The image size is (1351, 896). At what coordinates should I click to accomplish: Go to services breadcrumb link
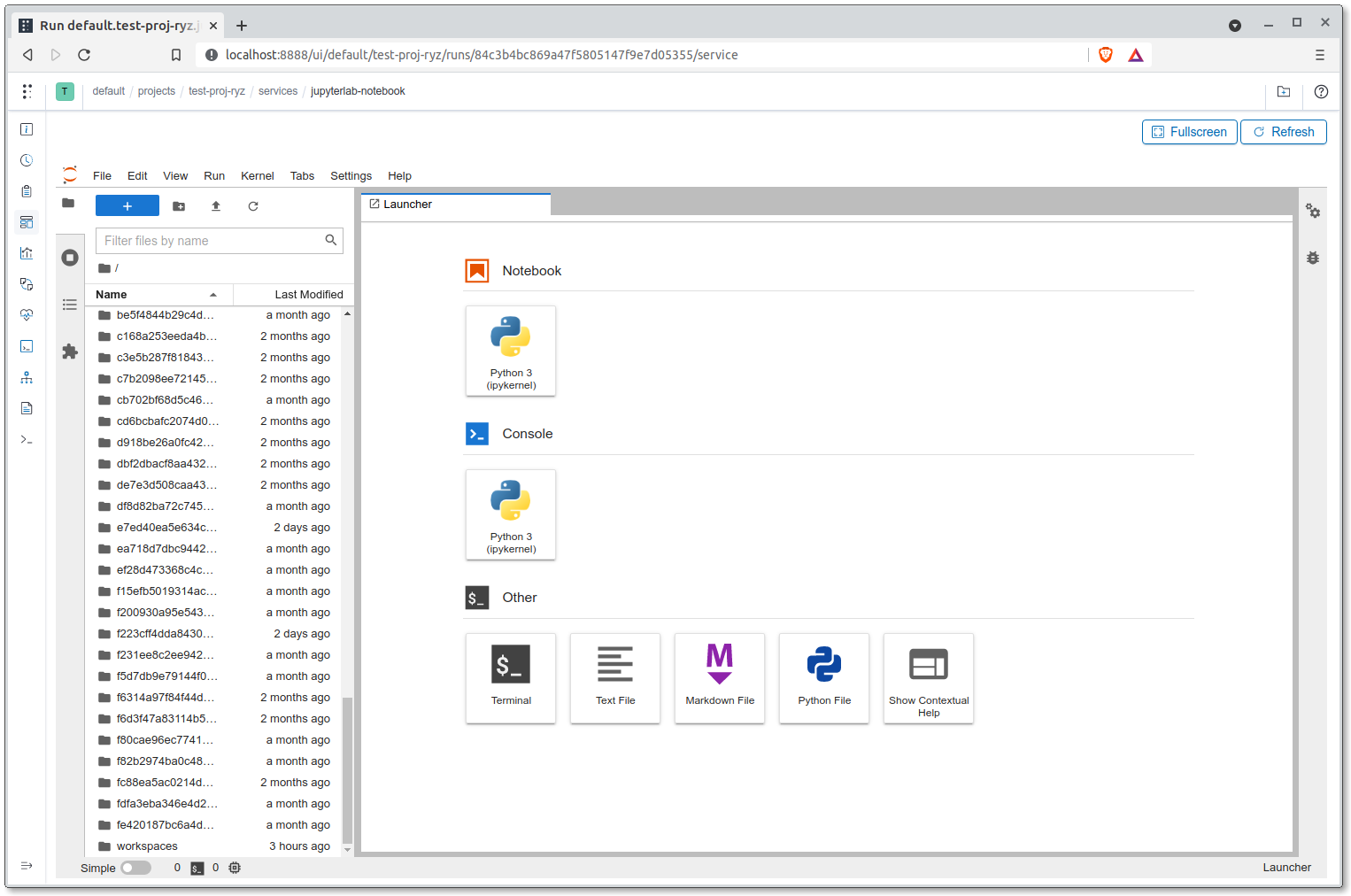coord(278,91)
